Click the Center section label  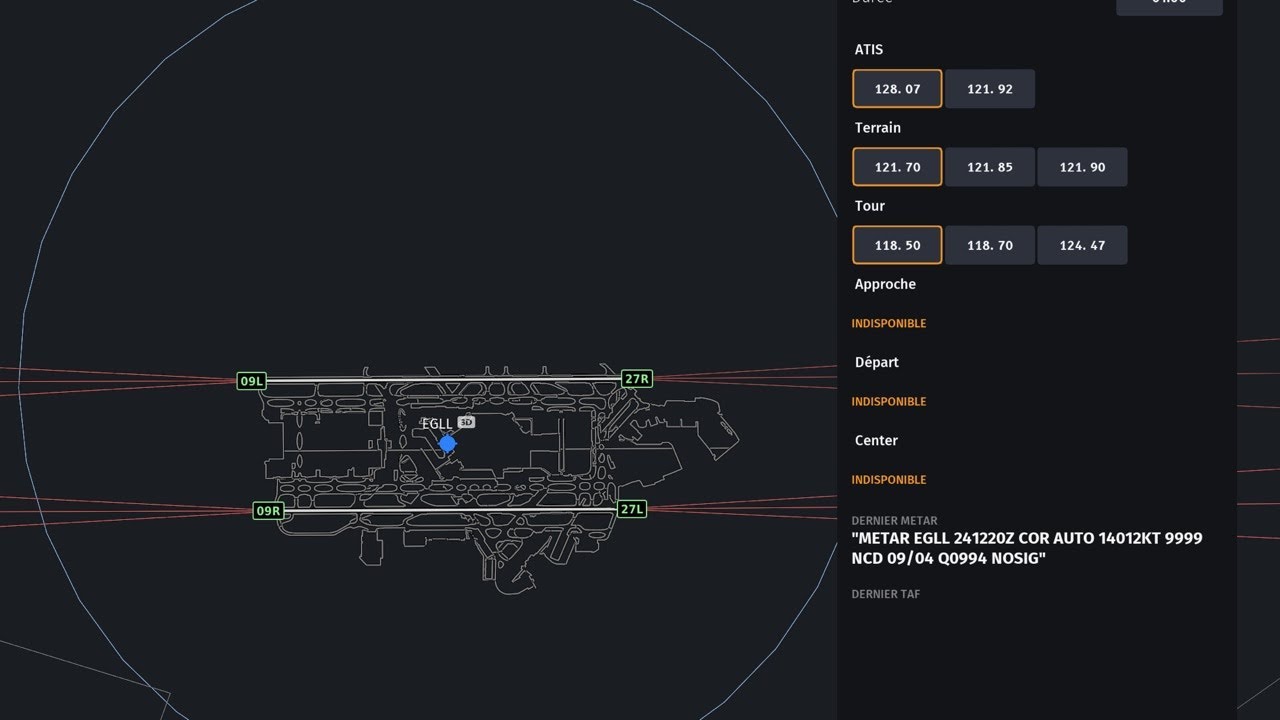(x=876, y=440)
